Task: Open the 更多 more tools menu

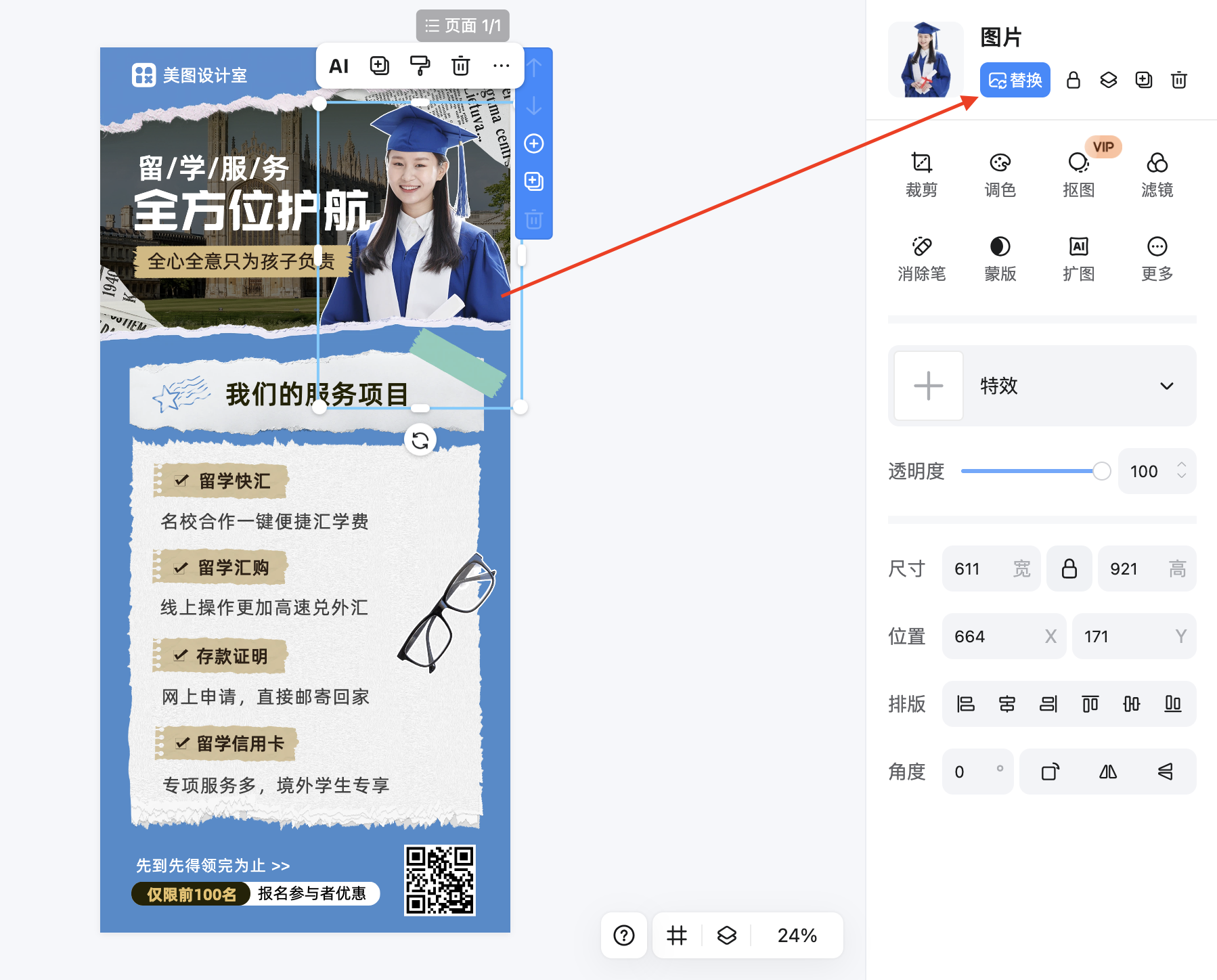Action: (1157, 257)
